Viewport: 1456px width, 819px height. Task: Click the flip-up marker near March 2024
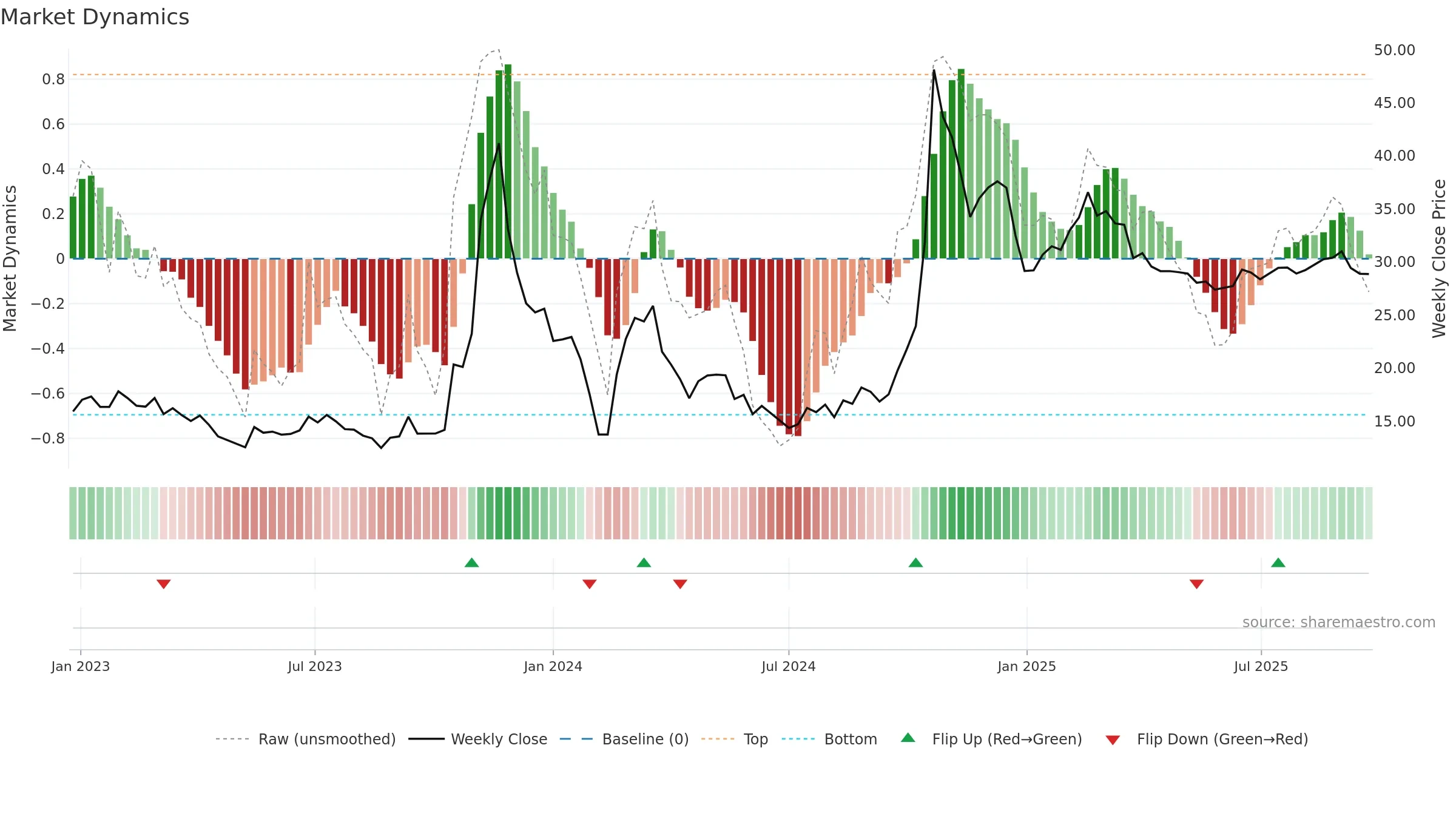[644, 562]
